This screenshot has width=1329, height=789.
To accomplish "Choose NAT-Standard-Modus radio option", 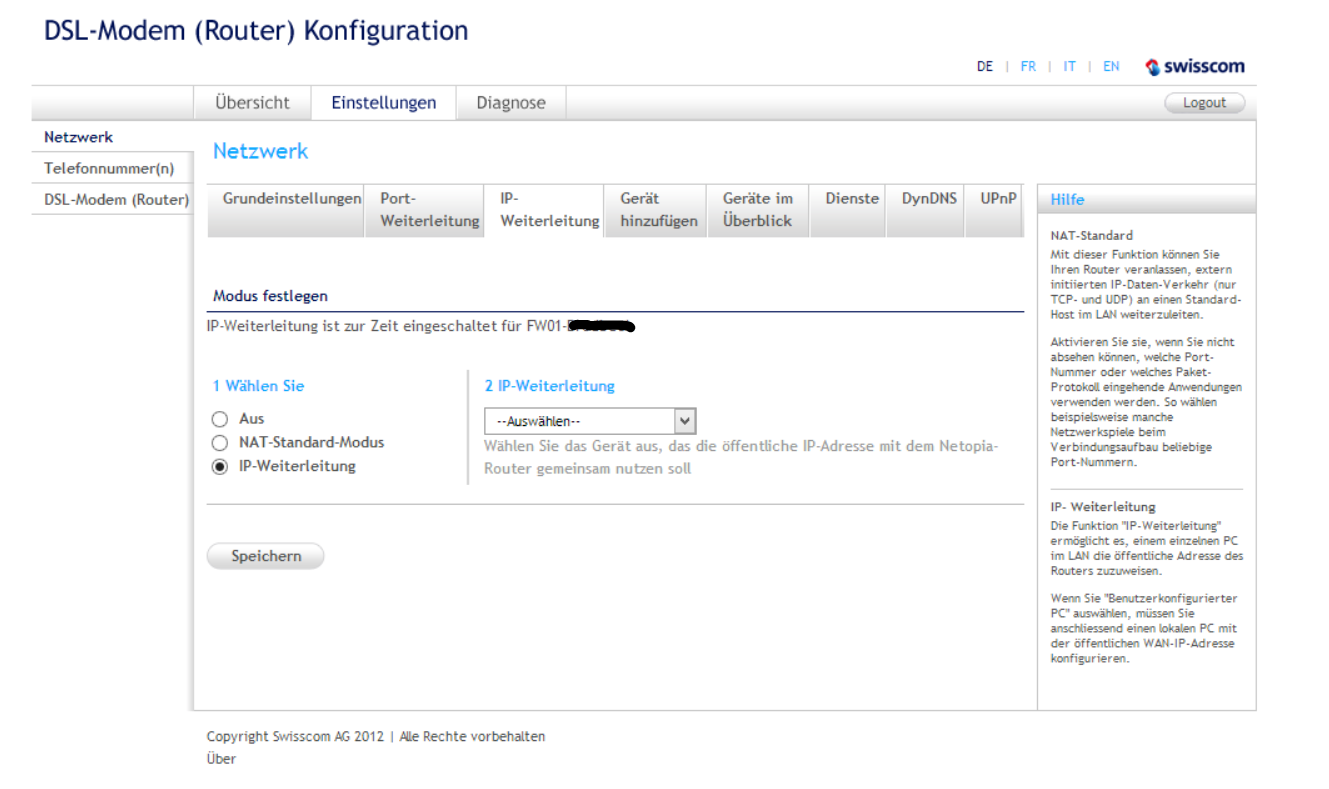I will [x=220, y=442].
